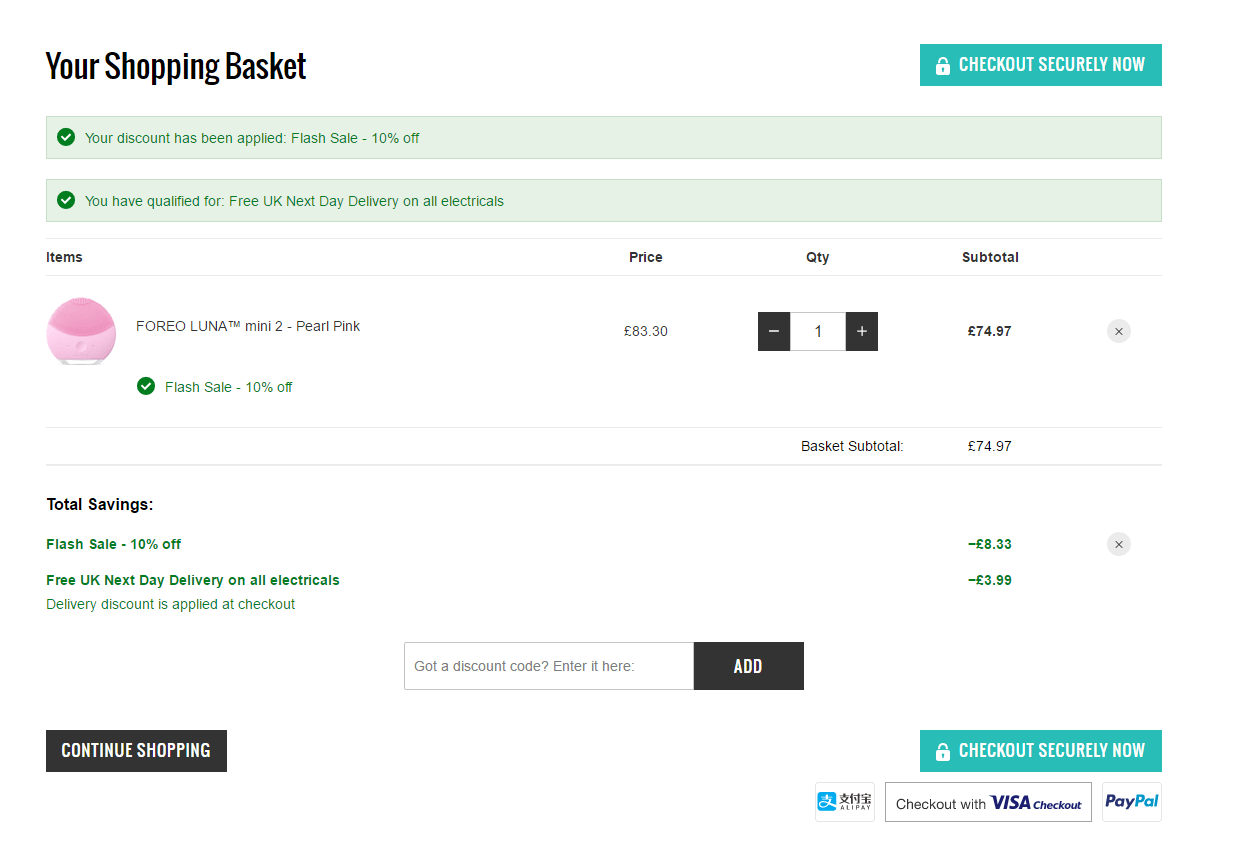Image resolution: width=1236 pixels, height=851 pixels.
Task: Pay with the Alipay icon
Action: (x=845, y=802)
